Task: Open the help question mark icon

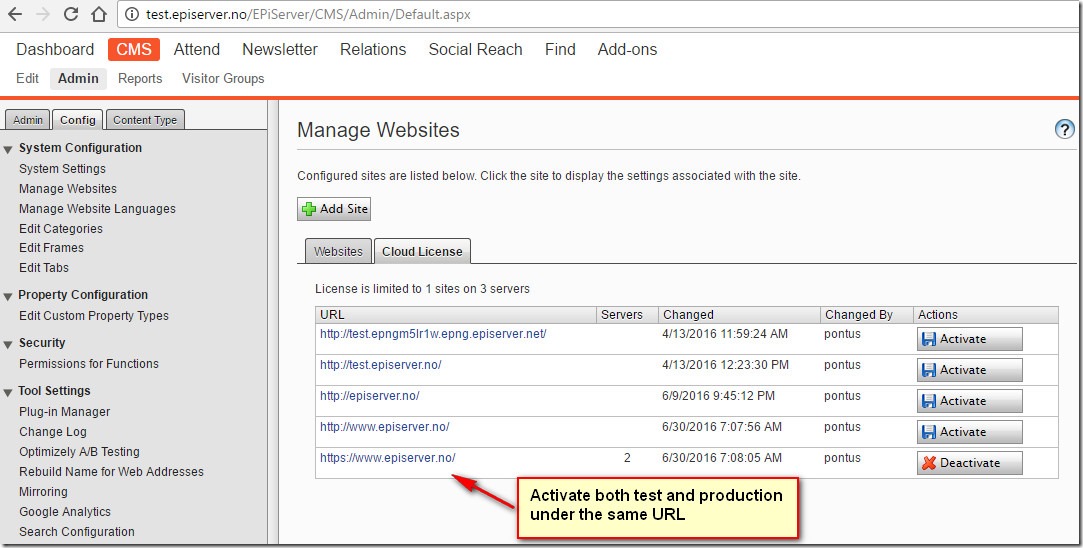Action: (1064, 129)
